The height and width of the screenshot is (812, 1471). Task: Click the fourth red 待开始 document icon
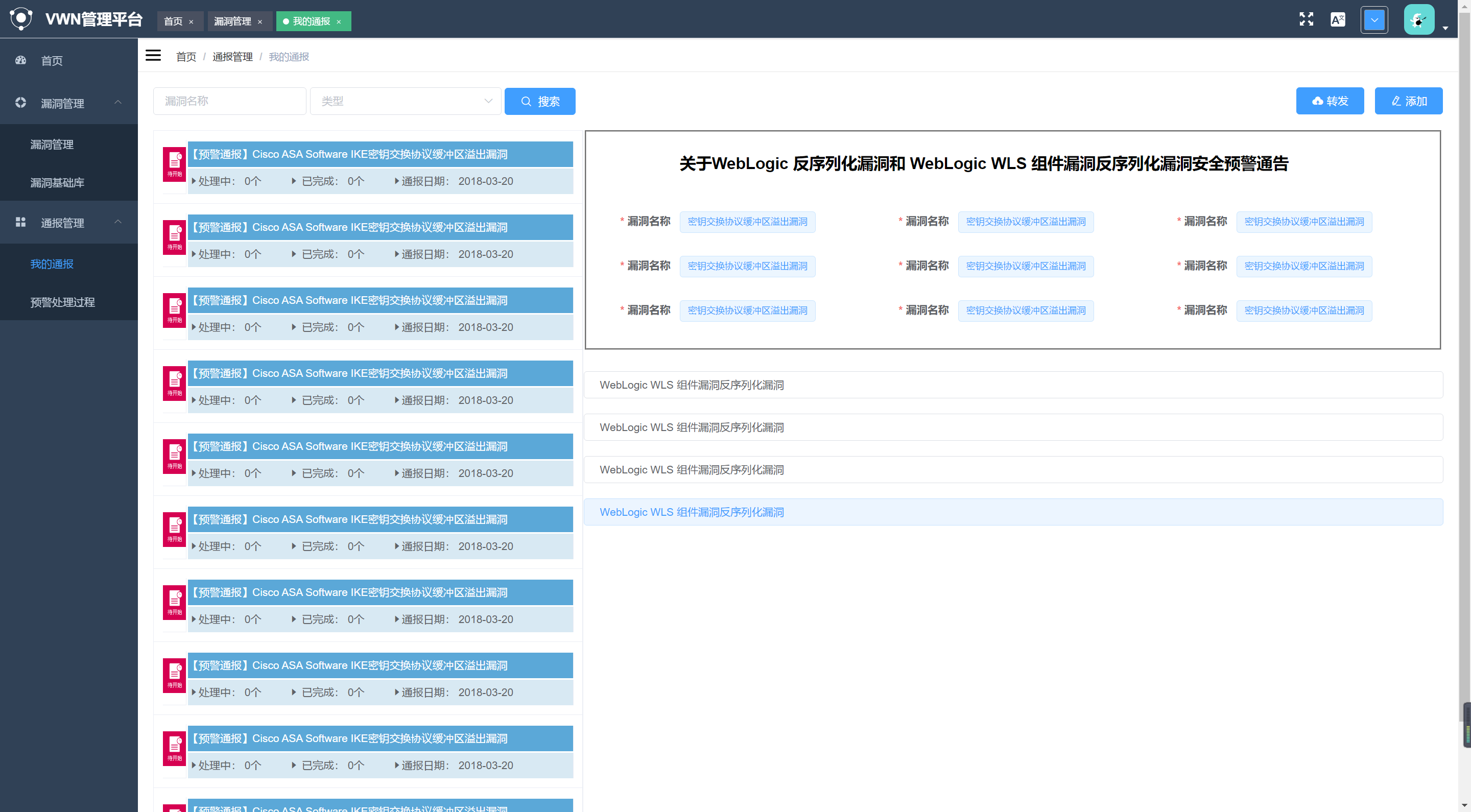[x=175, y=384]
